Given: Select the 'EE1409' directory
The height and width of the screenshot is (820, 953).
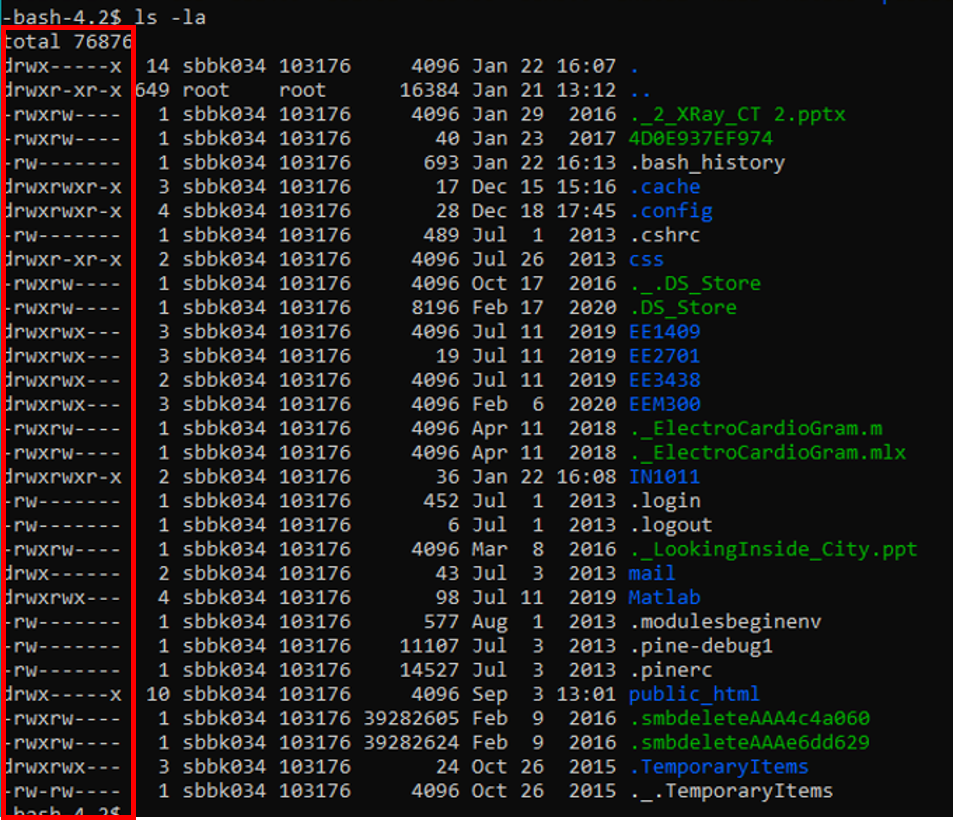Looking at the screenshot, I should 664,332.
